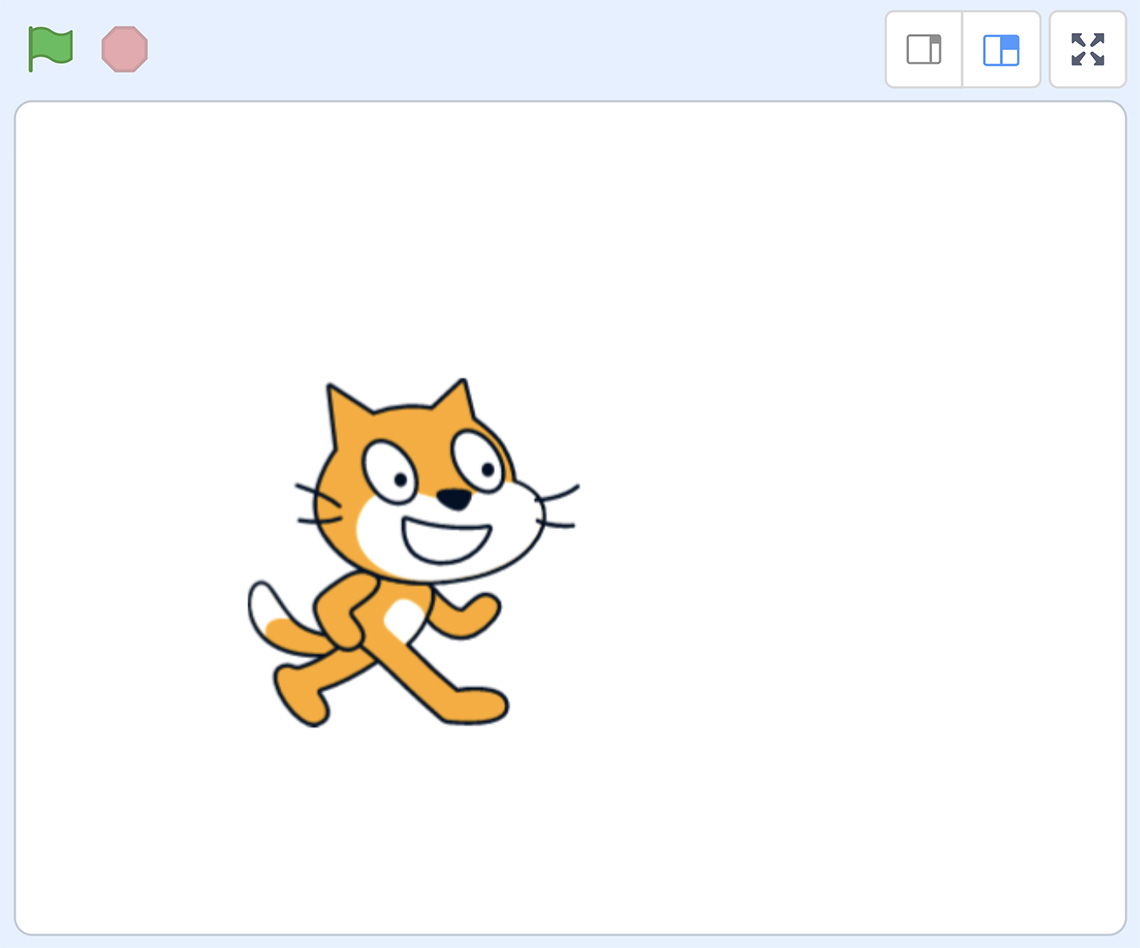Screen dimensions: 1140x948
Task: Click the green flag to start
Action: [50, 49]
